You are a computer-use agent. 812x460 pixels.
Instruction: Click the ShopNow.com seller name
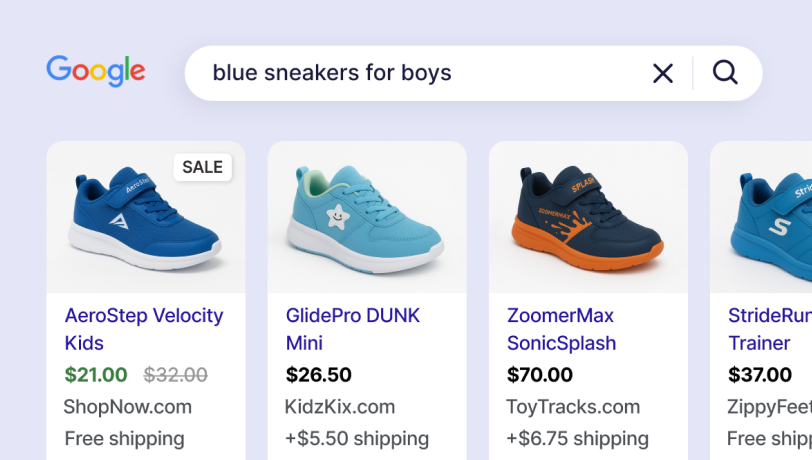[127, 407]
